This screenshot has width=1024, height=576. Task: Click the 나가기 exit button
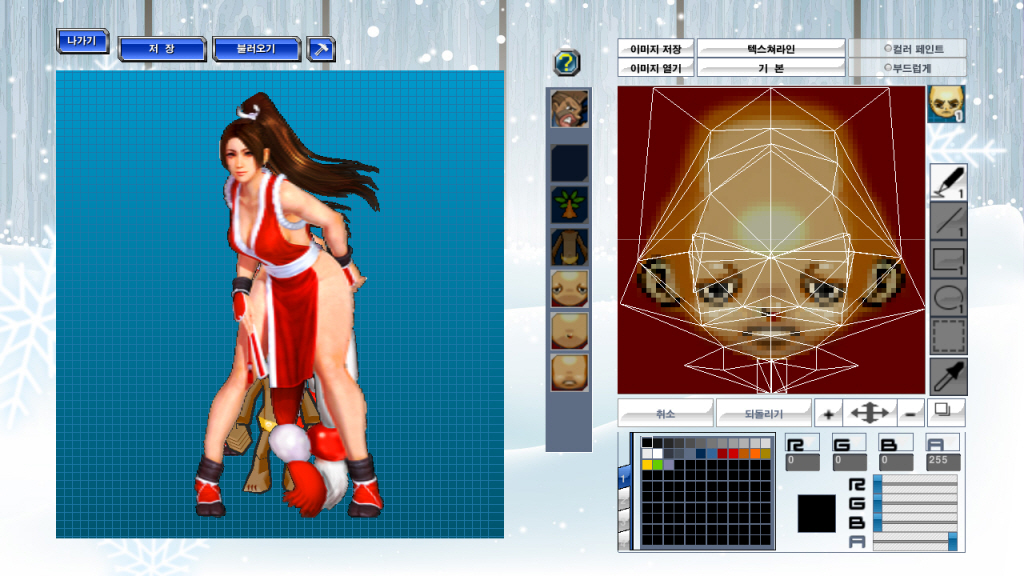[x=82, y=41]
